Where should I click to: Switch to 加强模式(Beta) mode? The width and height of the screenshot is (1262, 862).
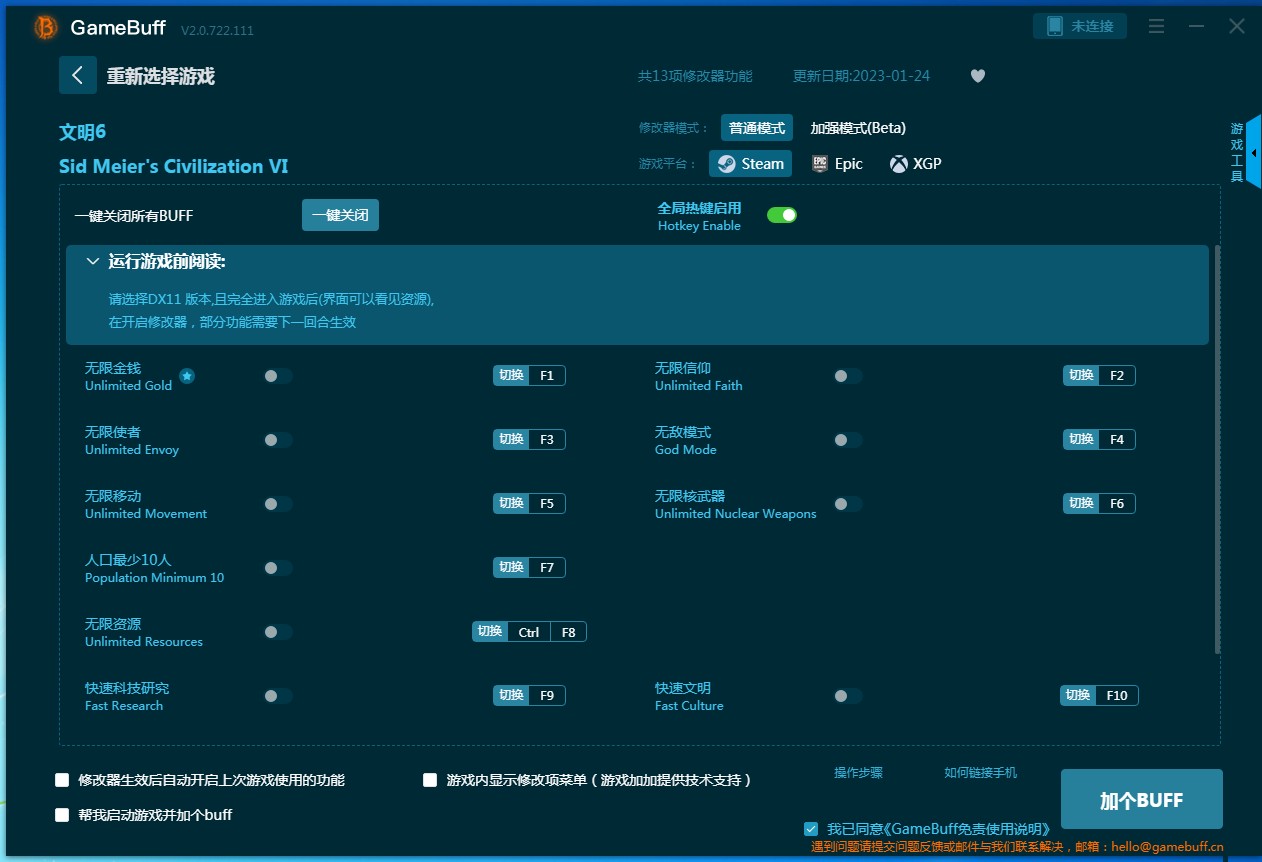point(858,128)
